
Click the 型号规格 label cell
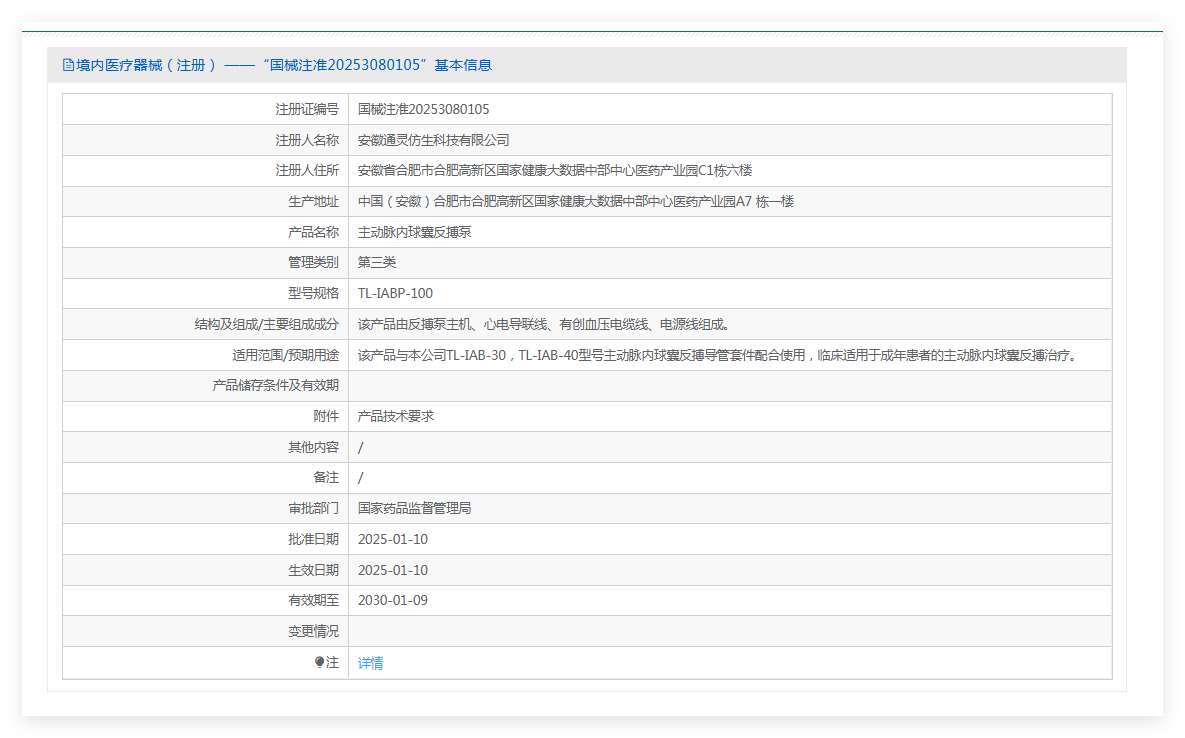[x=206, y=294]
